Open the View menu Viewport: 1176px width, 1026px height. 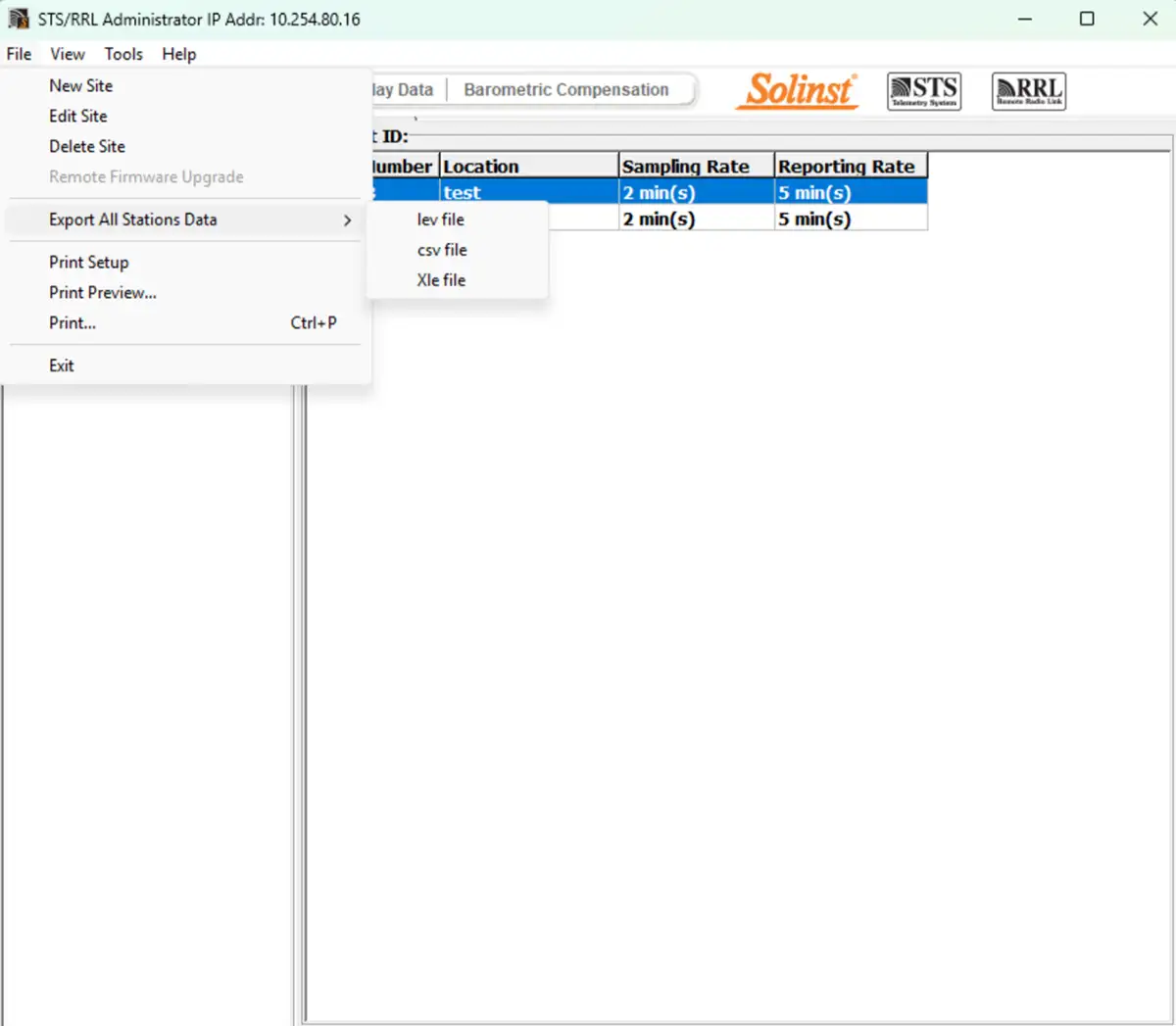pyautogui.click(x=67, y=54)
